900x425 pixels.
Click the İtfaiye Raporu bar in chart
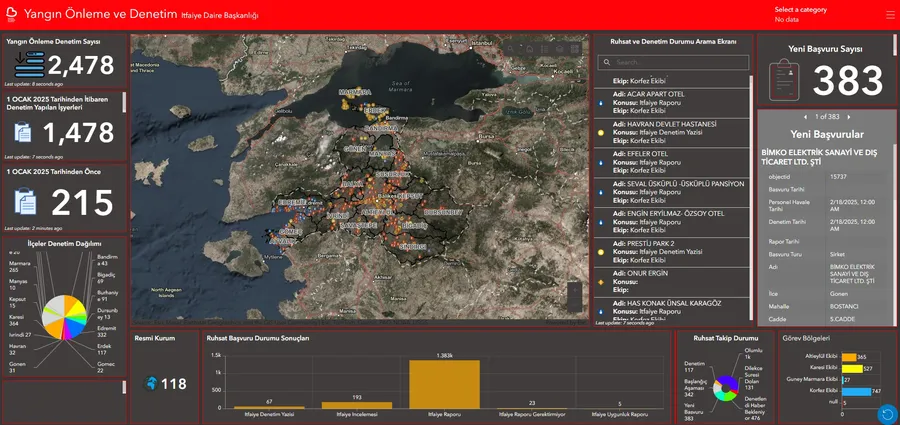click(x=443, y=384)
